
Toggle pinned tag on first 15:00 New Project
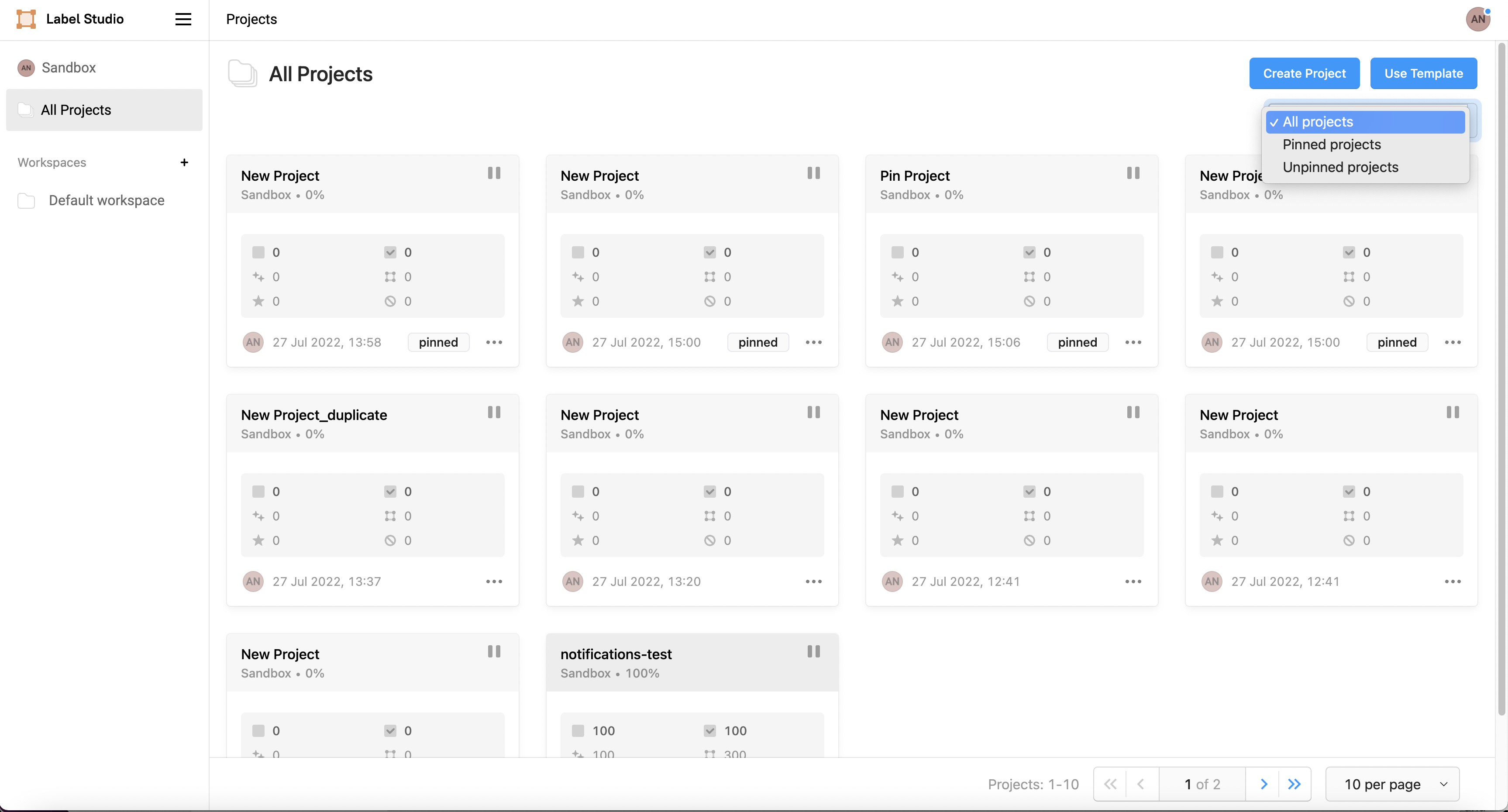(757, 342)
